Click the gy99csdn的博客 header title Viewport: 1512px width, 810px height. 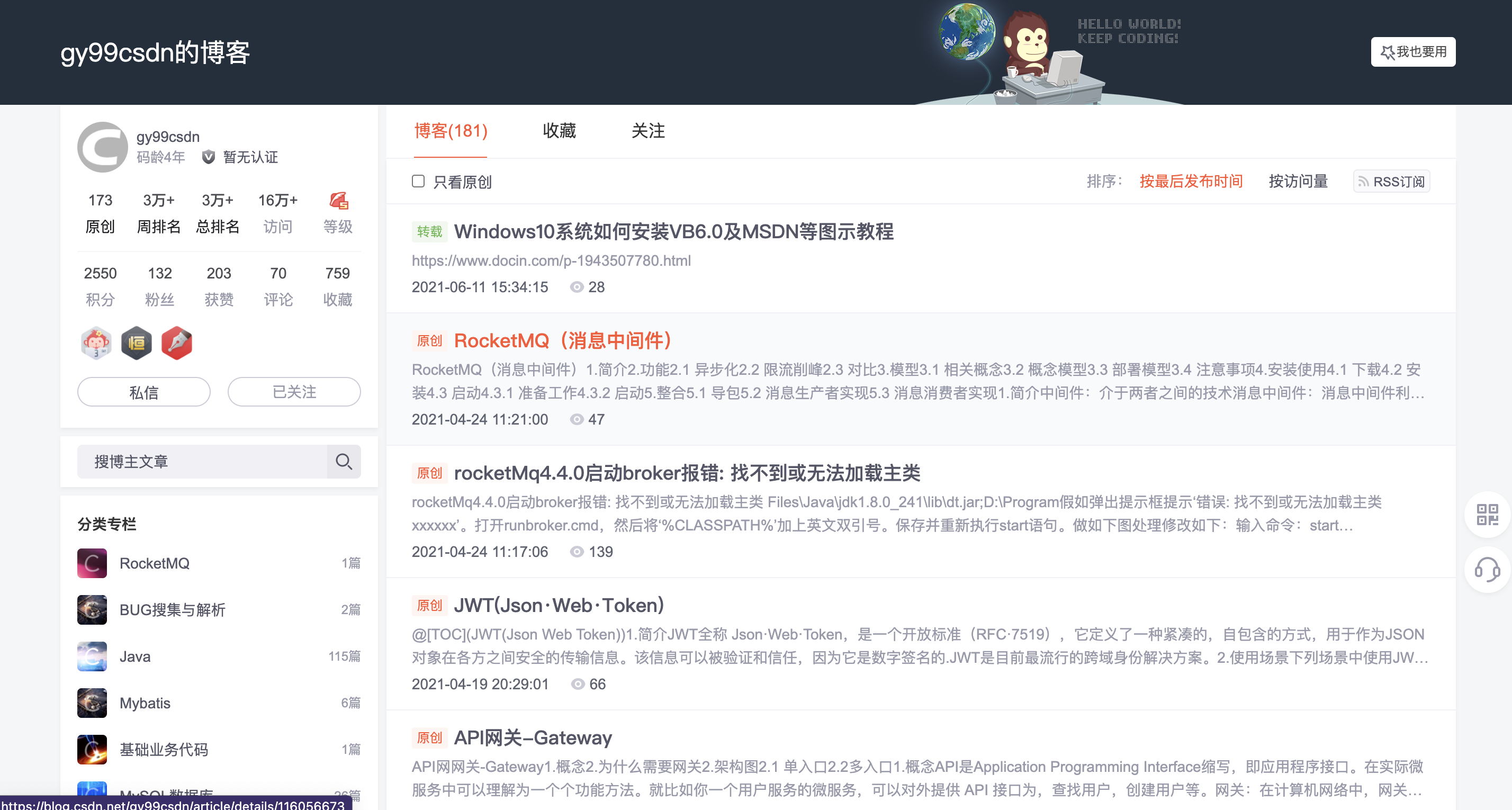click(156, 52)
